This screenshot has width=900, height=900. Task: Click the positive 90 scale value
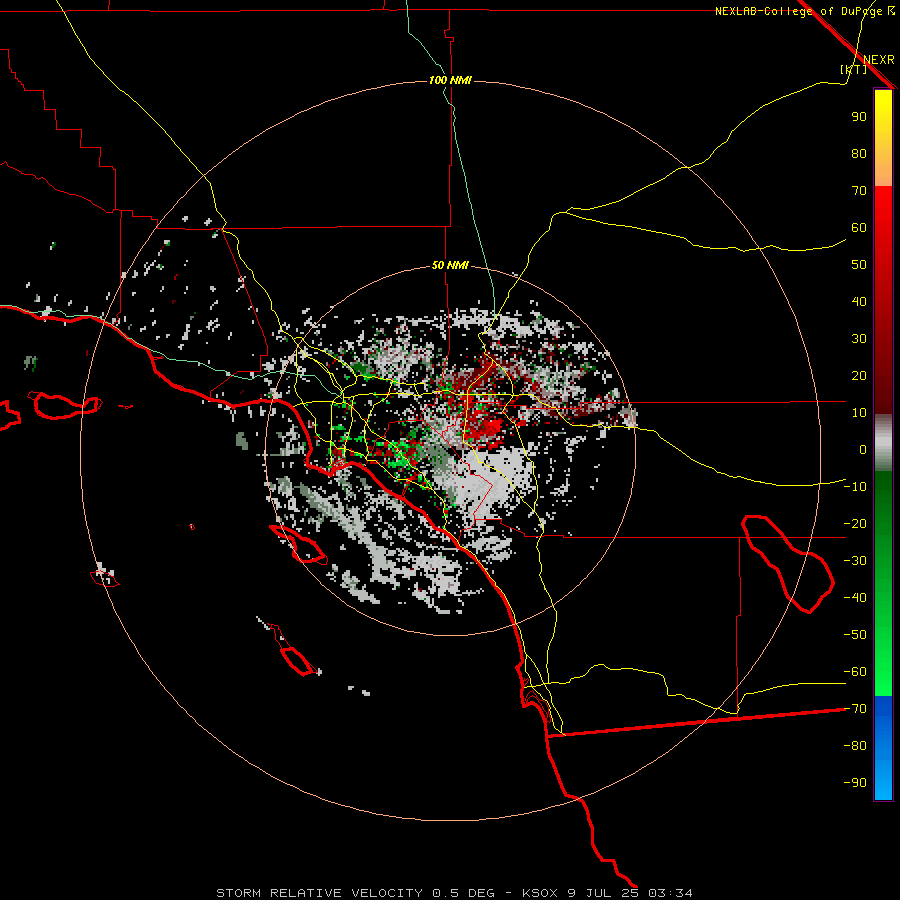point(859,117)
